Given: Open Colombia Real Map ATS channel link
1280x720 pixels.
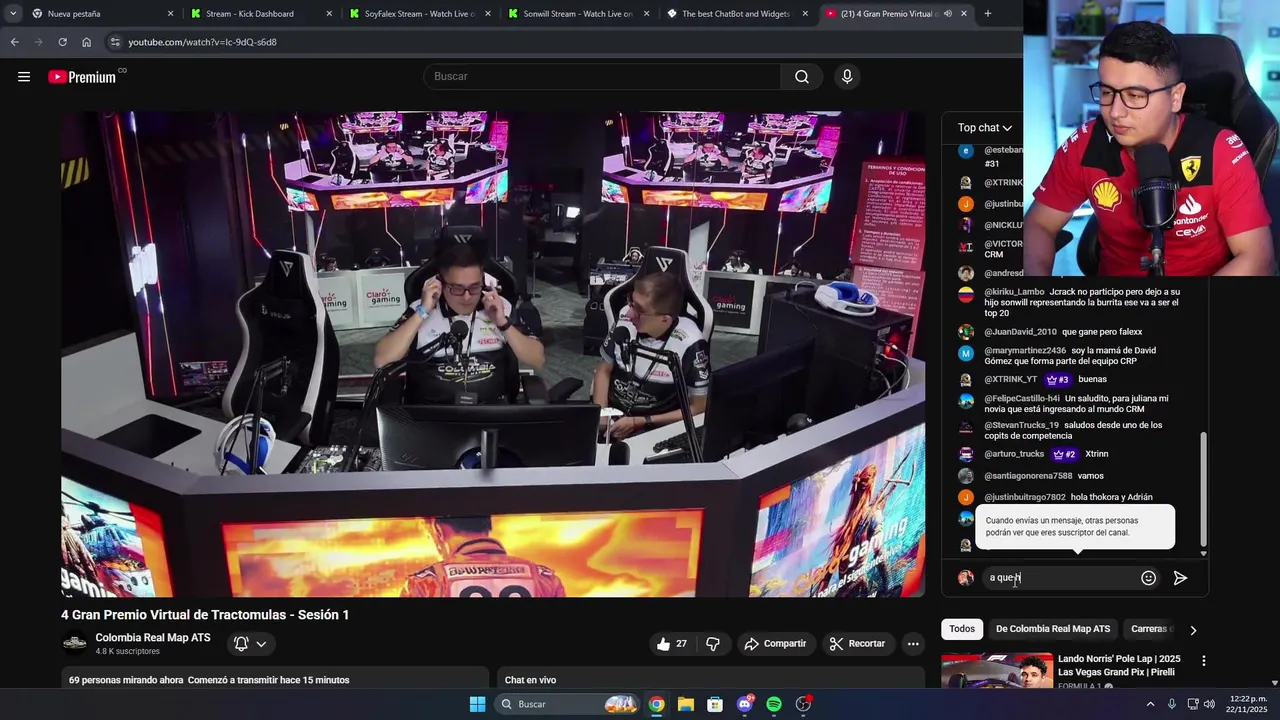Looking at the screenshot, I should coord(153,638).
